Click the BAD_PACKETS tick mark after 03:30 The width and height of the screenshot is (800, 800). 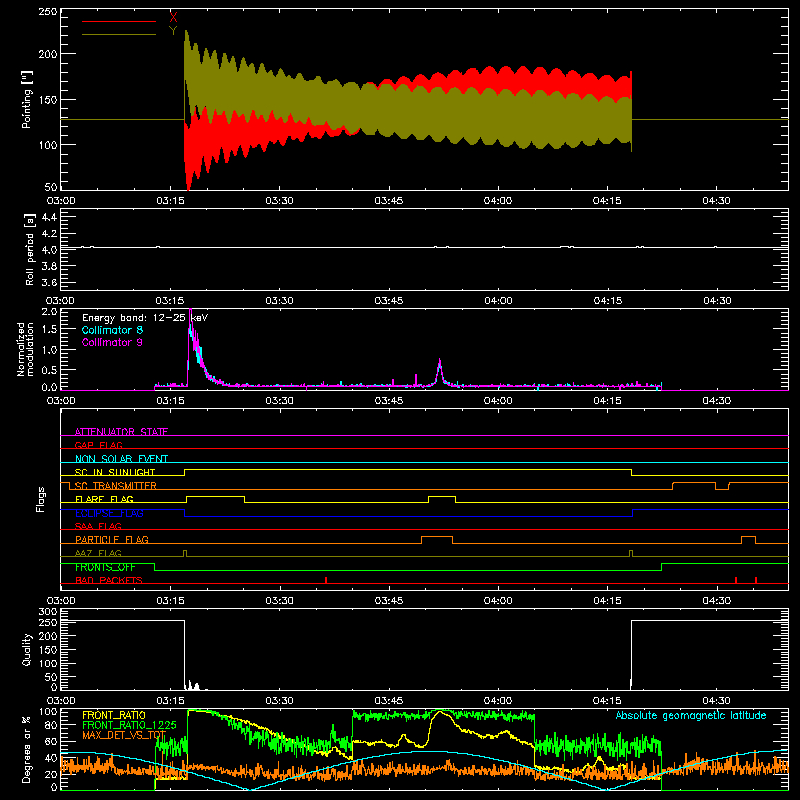326,580
